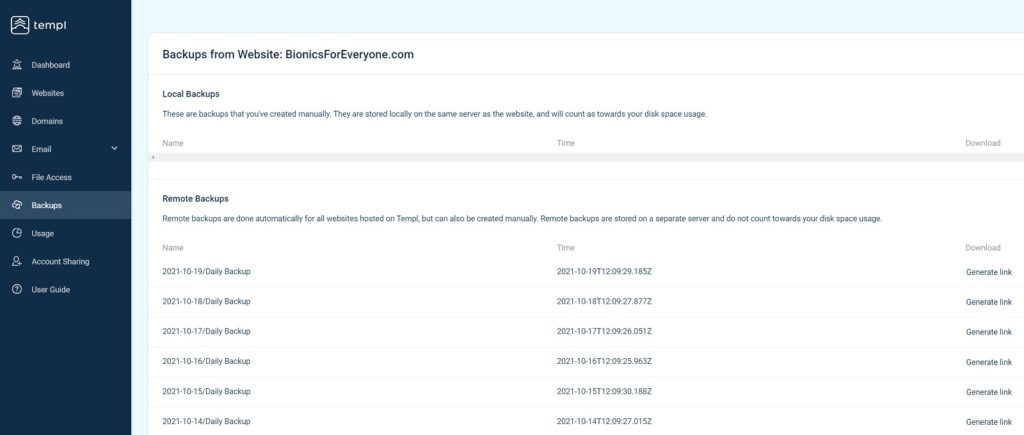Screen dimensions: 1024x435
Task: Generate link for 2021-10-17 backup
Action: point(989,332)
